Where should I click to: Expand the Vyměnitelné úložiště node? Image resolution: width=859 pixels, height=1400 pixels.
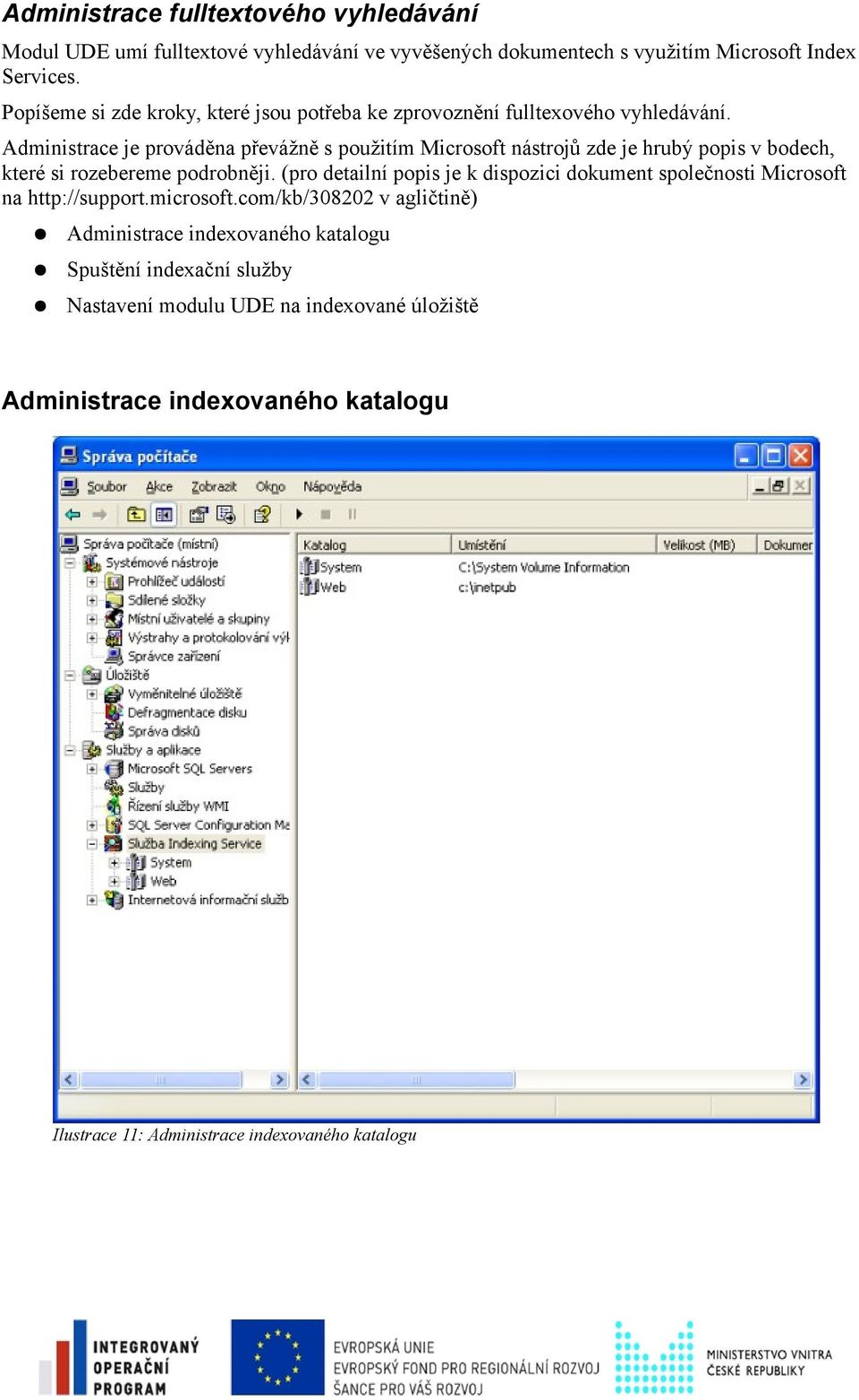pos(92,695)
